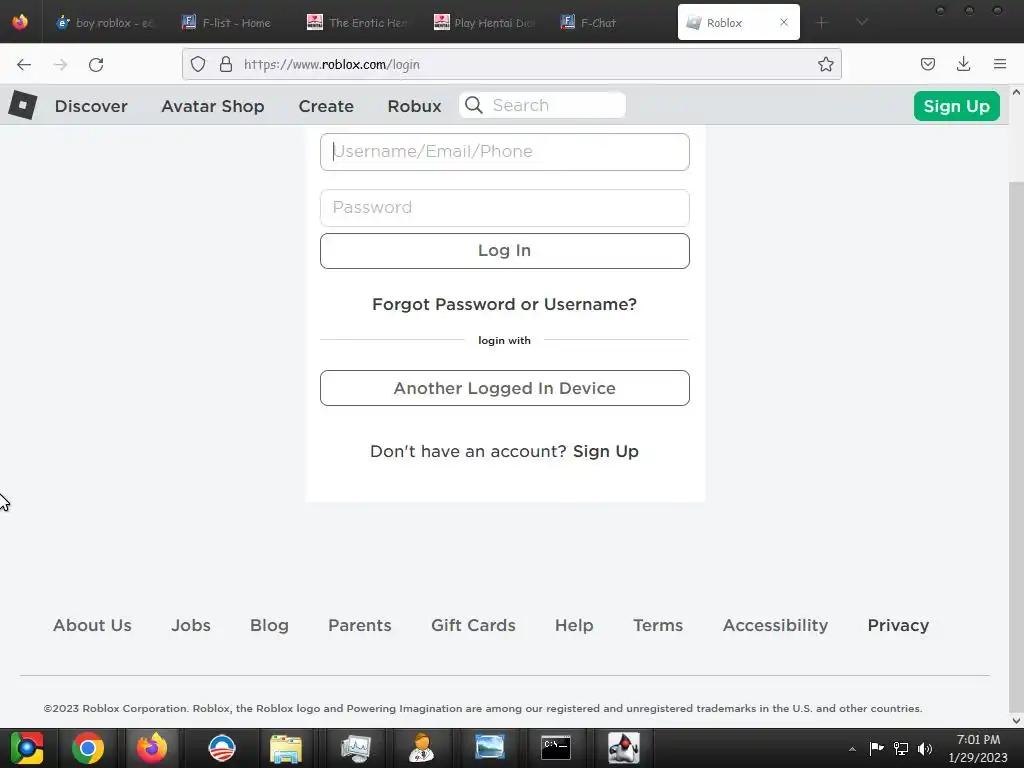Open the Firefox hamburger menu
The height and width of the screenshot is (768, 1024).
(x=1000, y=64)
